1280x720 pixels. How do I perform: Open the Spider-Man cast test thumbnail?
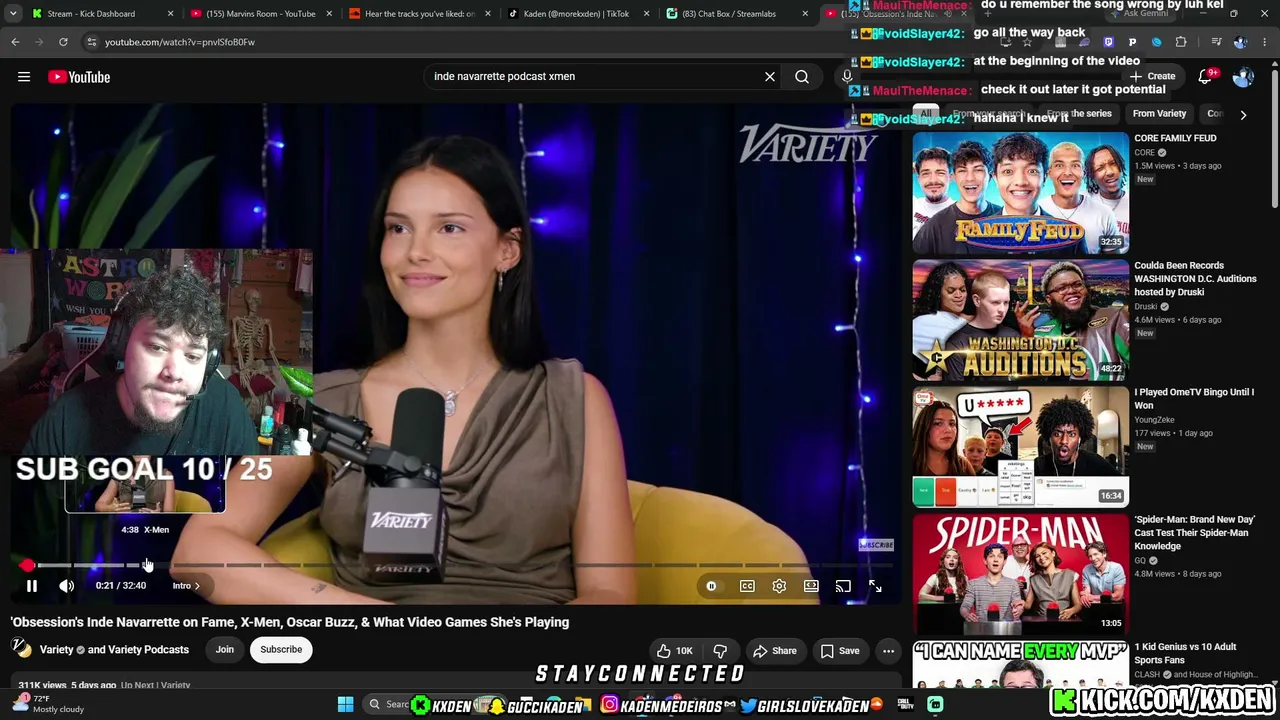1020,574
